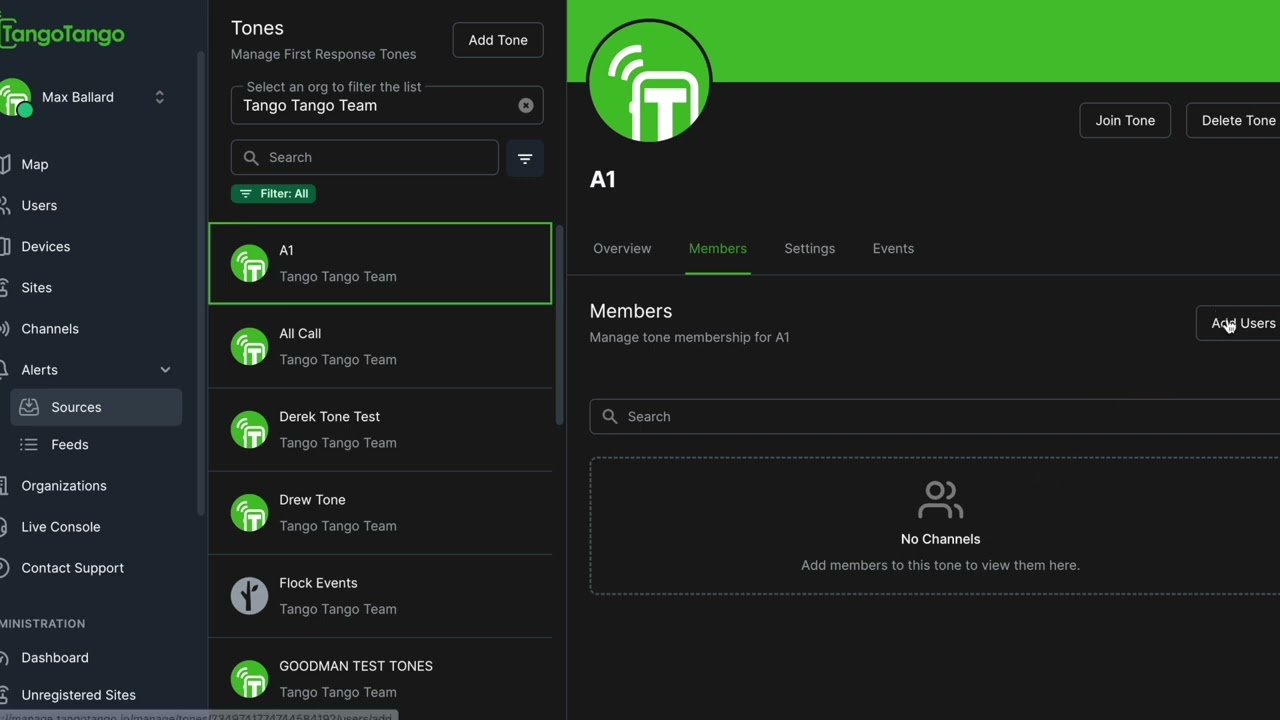Viewport: 1280px width, 720px height.
Task: Open the Feeds list icon
Action: coord(30,444)
